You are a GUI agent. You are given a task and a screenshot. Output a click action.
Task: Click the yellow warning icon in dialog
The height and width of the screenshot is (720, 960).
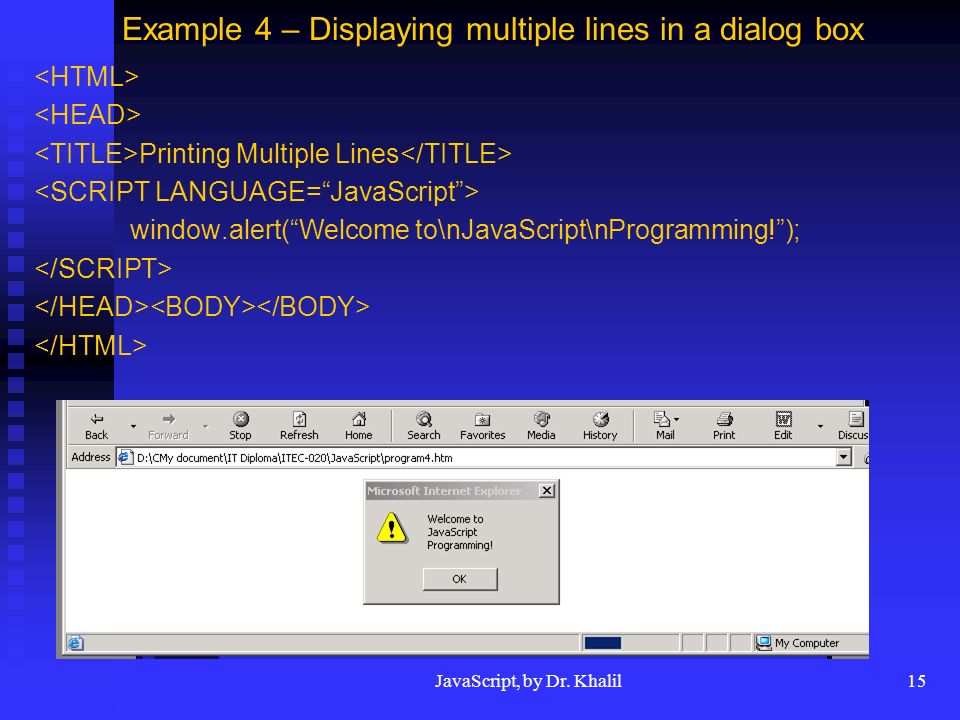tap(392, 529)
